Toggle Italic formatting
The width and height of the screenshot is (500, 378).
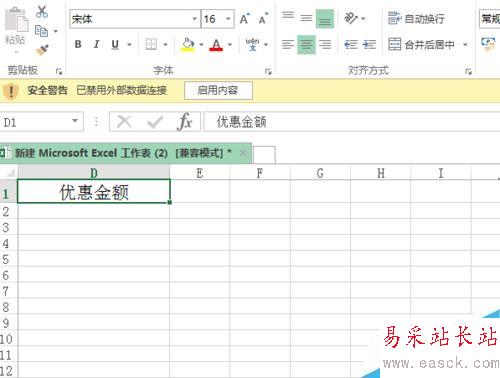97,44
